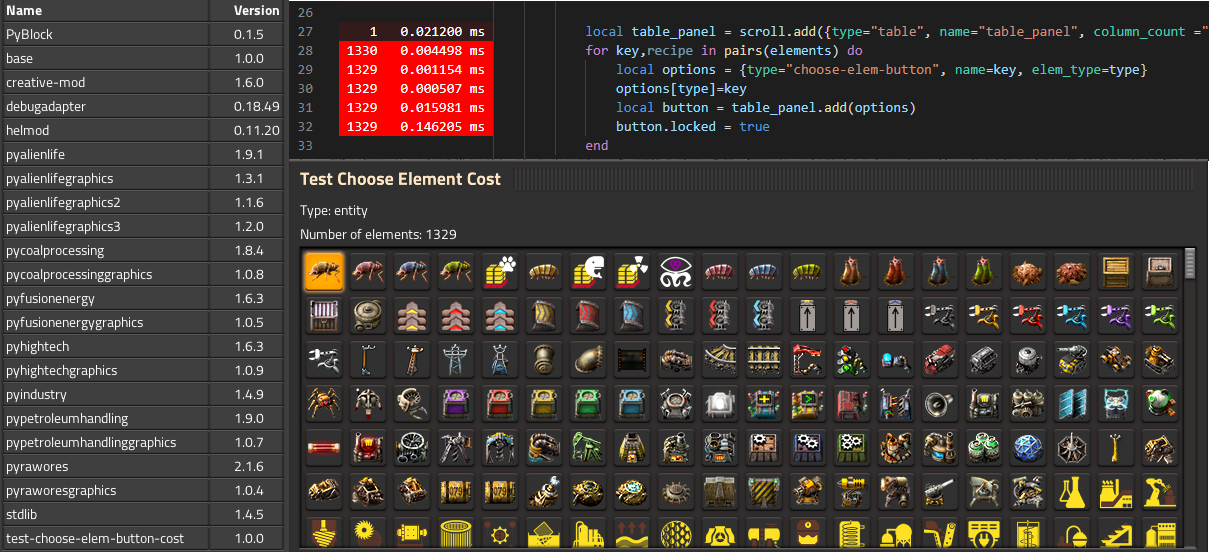Select the pyrawores mod row
The width and height of the screenshot is (1209, 552).
pos(142,466)
